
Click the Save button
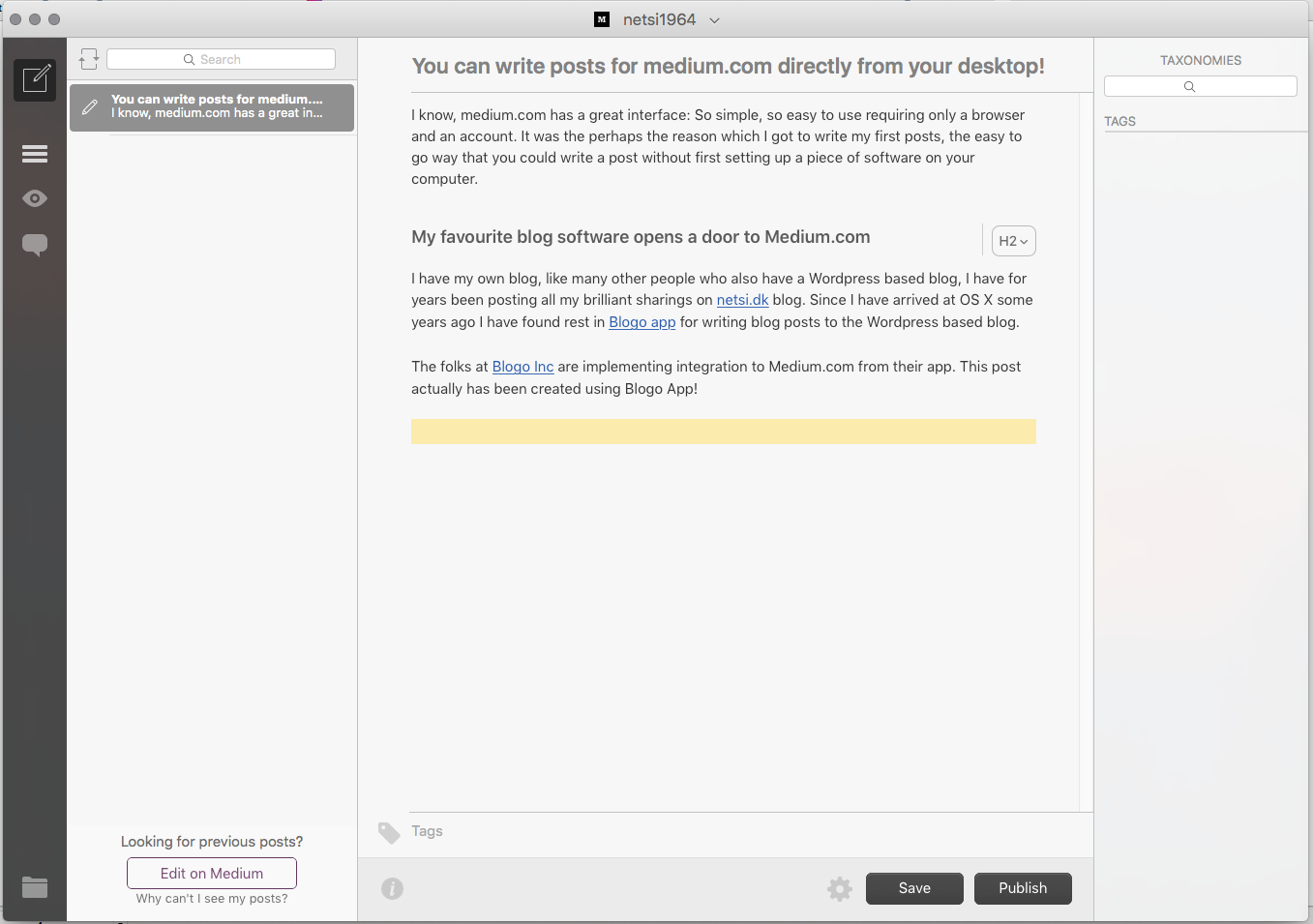pyautogui.click(x=914, y=888)
